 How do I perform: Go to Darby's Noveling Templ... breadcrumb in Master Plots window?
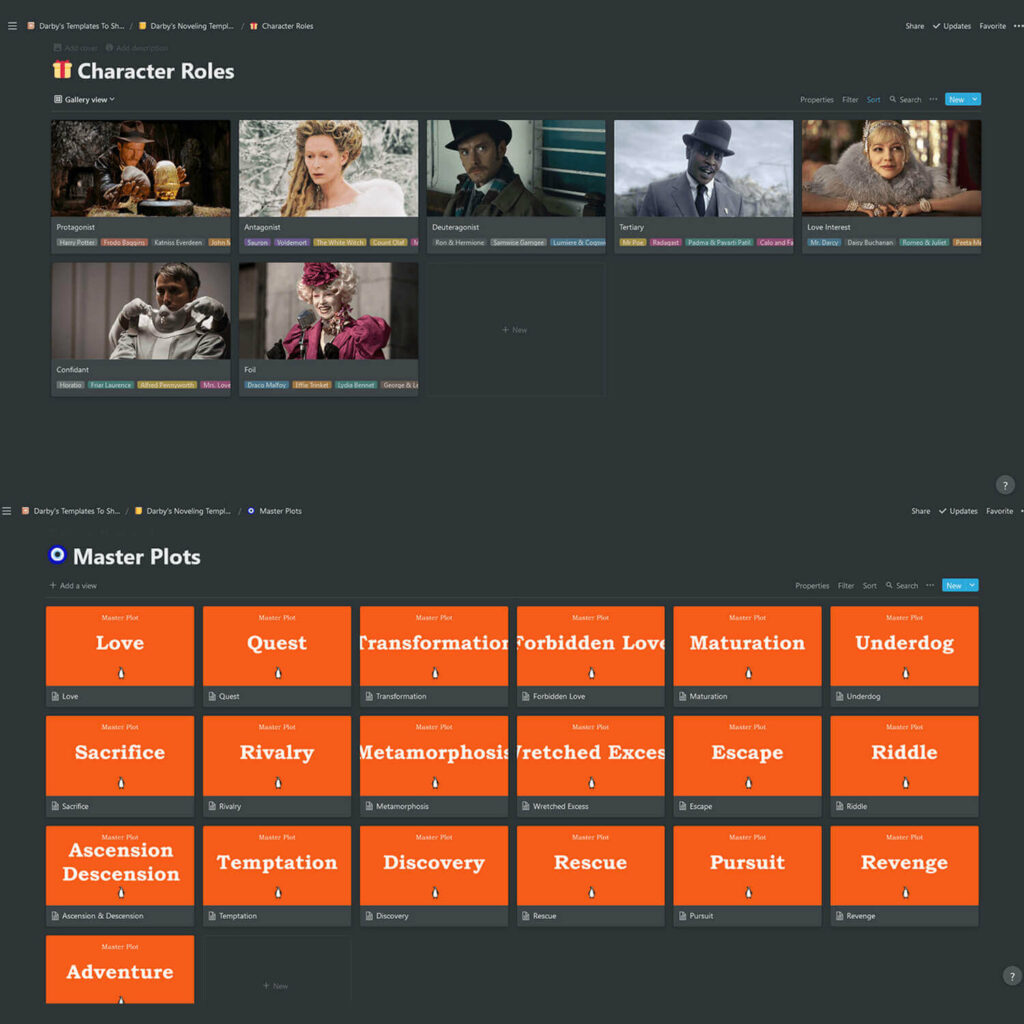(183, 511)
